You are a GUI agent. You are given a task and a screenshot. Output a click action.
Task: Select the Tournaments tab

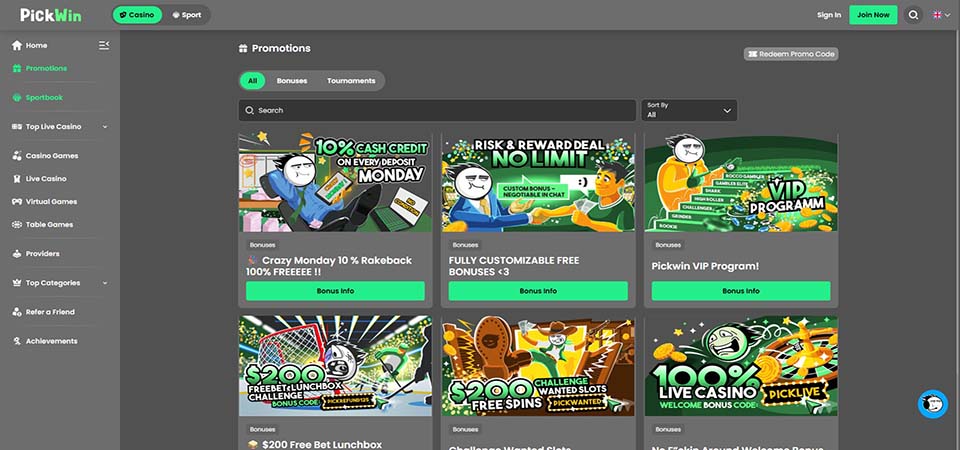tap(351, 81)
